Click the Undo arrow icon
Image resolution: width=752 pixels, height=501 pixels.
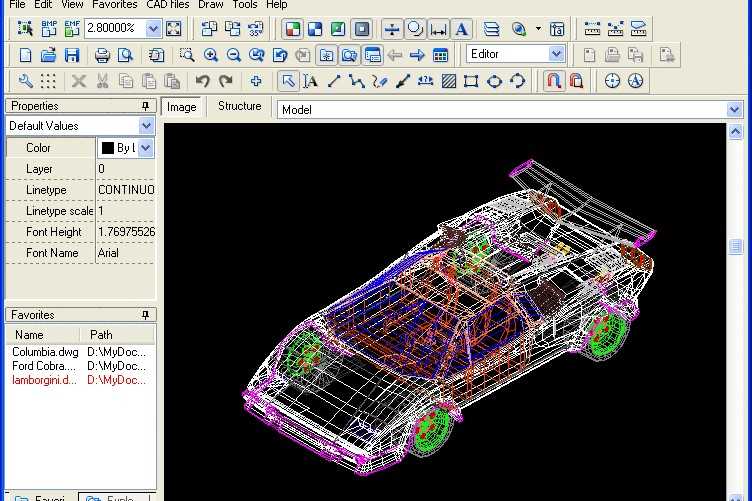click(x=203, y=81)
